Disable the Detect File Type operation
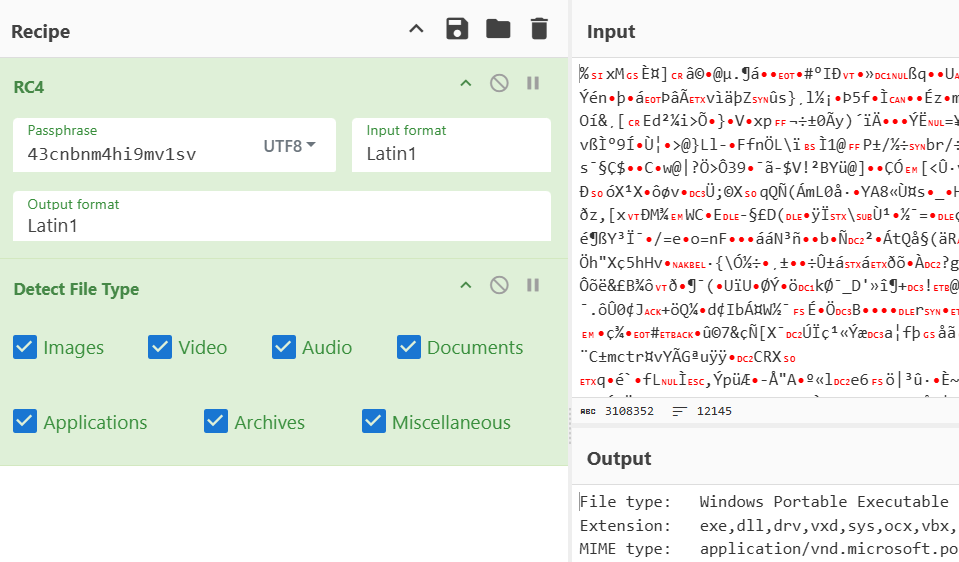959x562 pixels. pos(499,286)
